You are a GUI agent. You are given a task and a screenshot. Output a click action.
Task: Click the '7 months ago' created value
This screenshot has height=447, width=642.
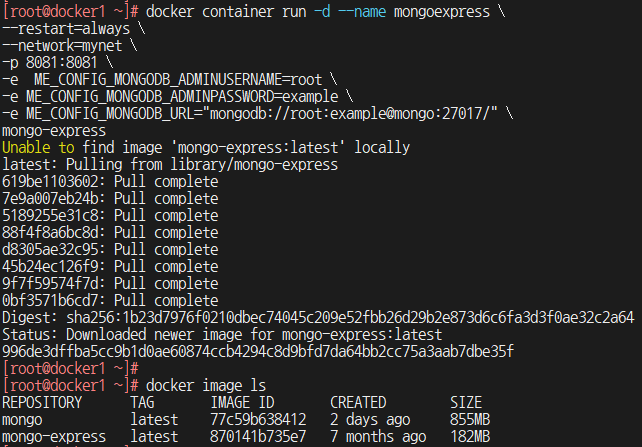point(378,436)
